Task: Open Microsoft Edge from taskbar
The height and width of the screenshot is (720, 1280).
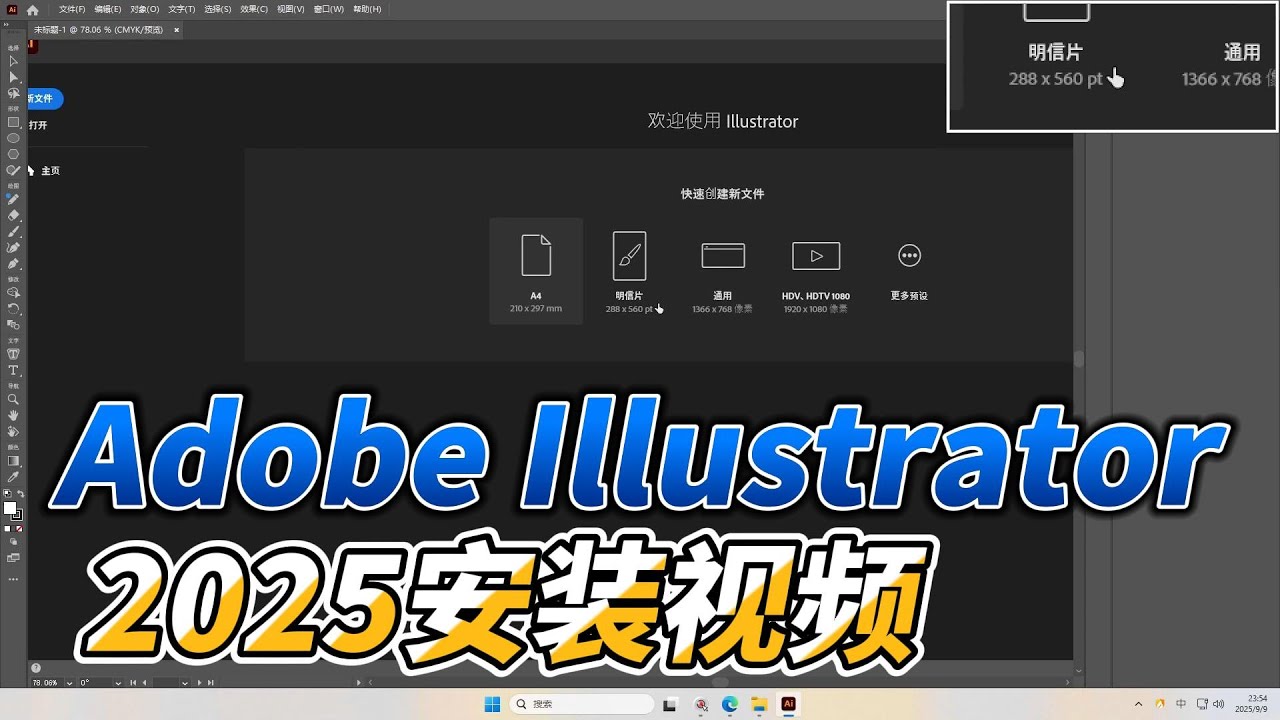Action: pos(730,704)
